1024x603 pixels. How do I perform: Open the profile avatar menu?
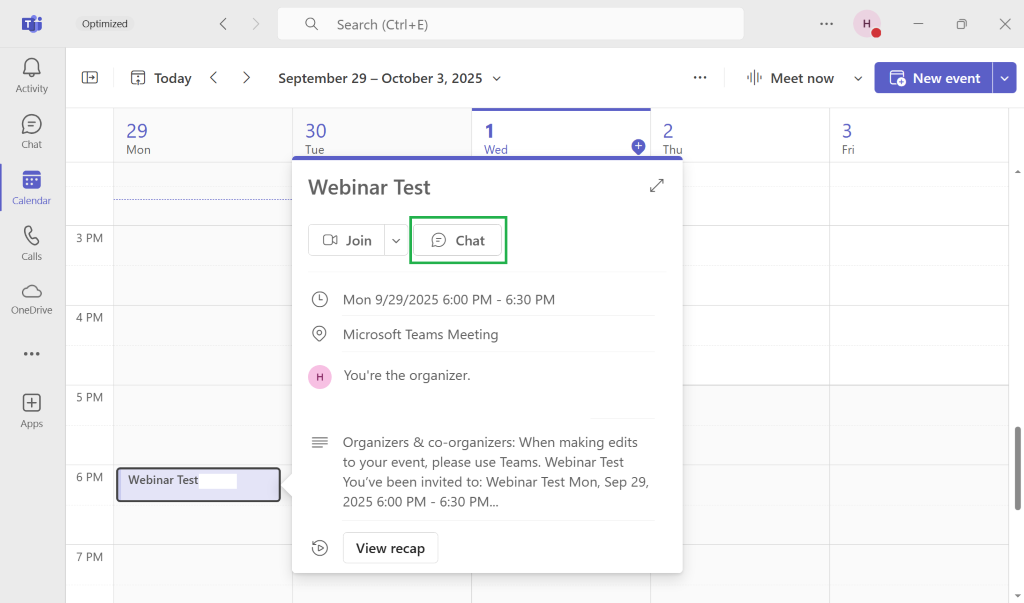(x=867, y=24)
